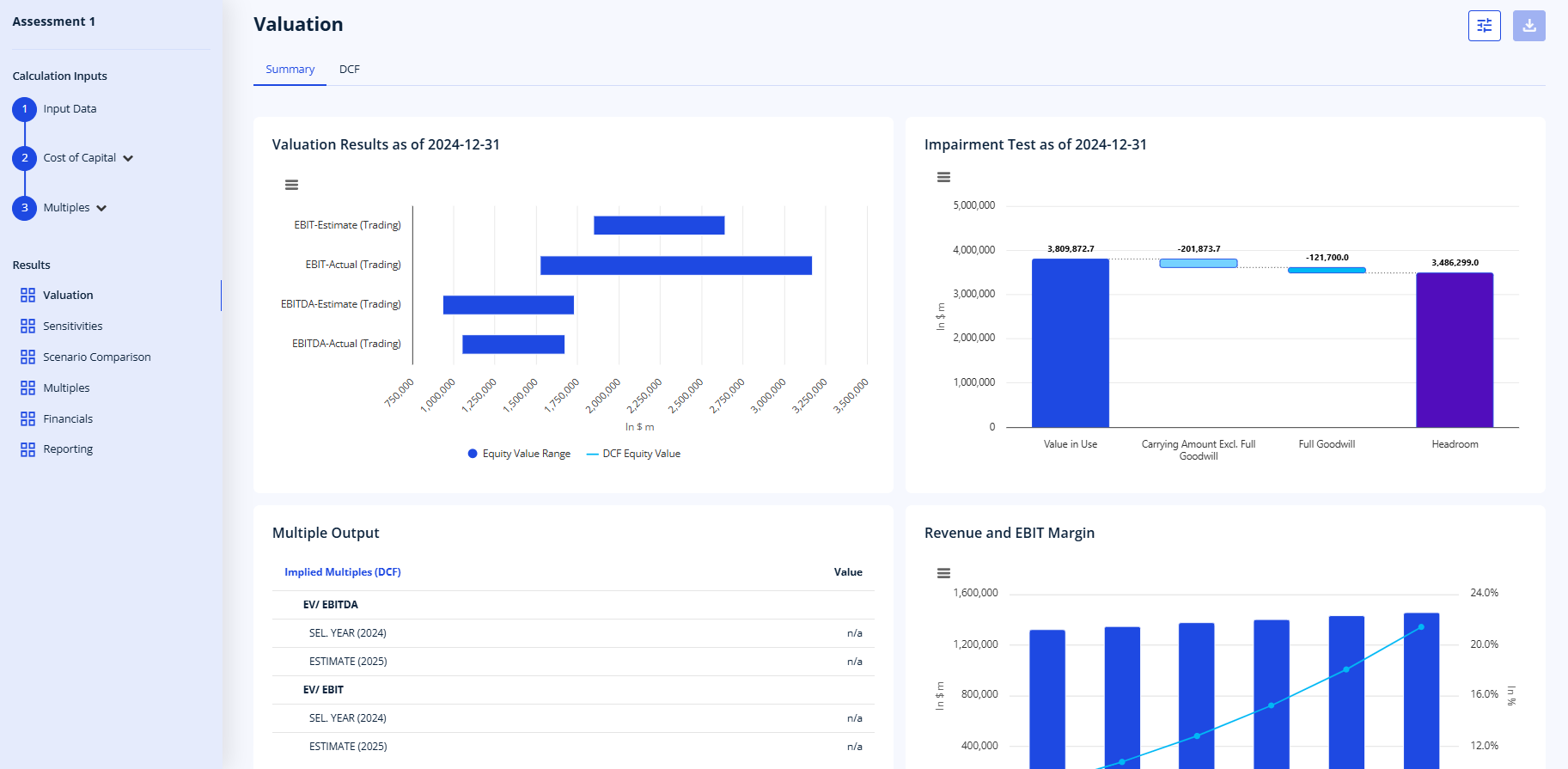
Task: Select step 1 Input Data circle
Action: coord(24,109)
